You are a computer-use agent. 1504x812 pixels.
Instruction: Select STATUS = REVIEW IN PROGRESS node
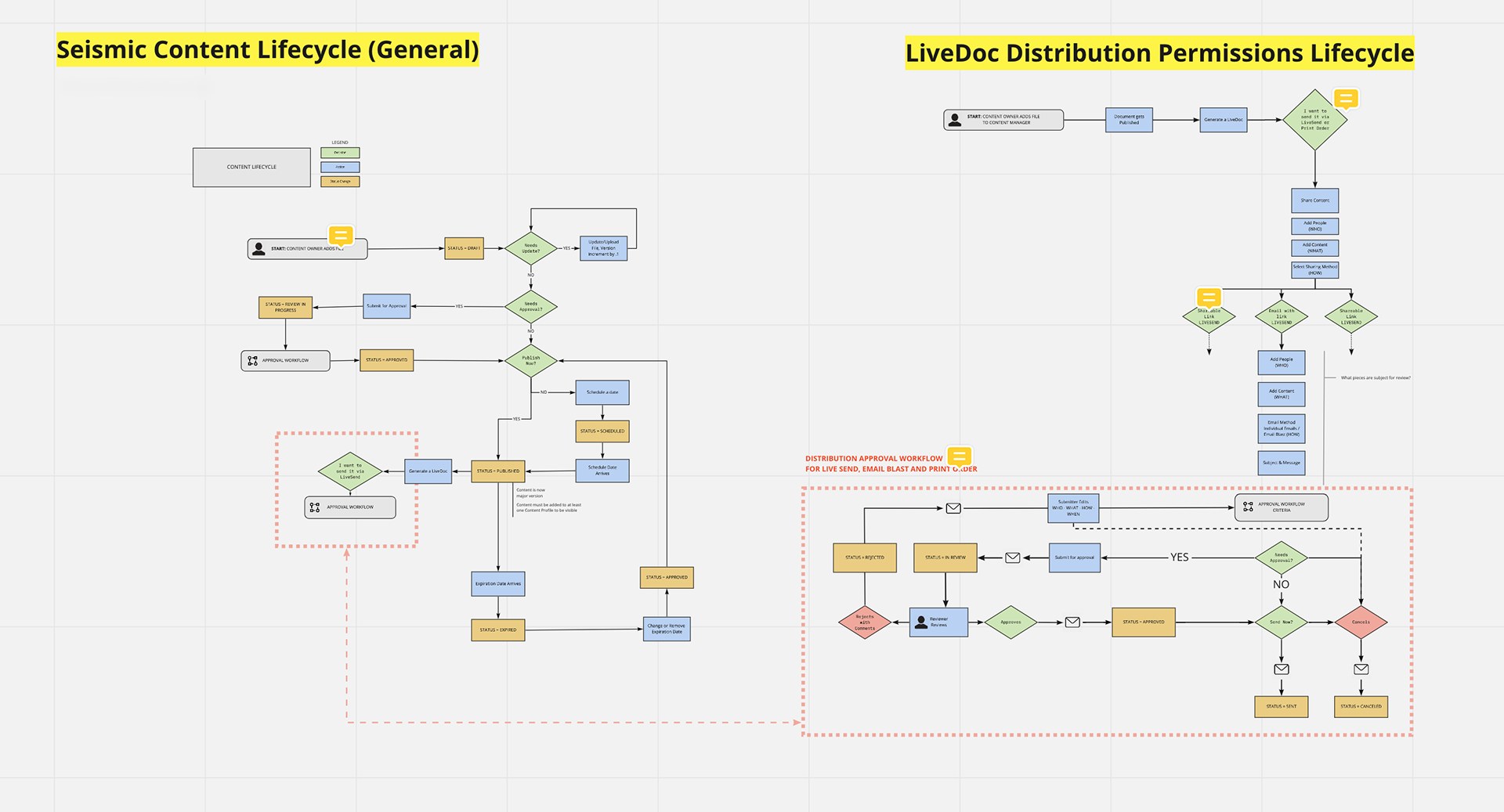pos(285,307)
